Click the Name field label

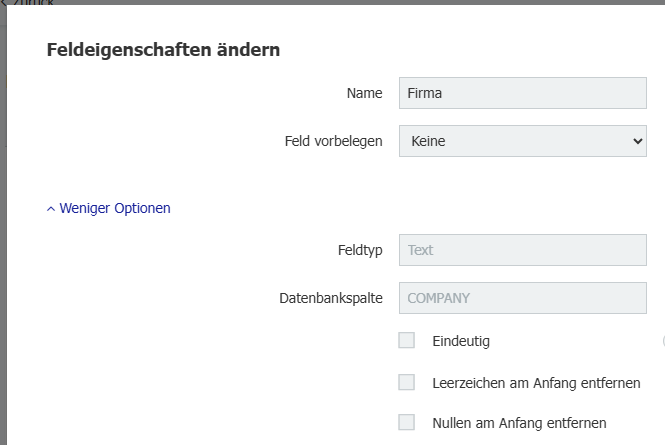pos(364,93)
